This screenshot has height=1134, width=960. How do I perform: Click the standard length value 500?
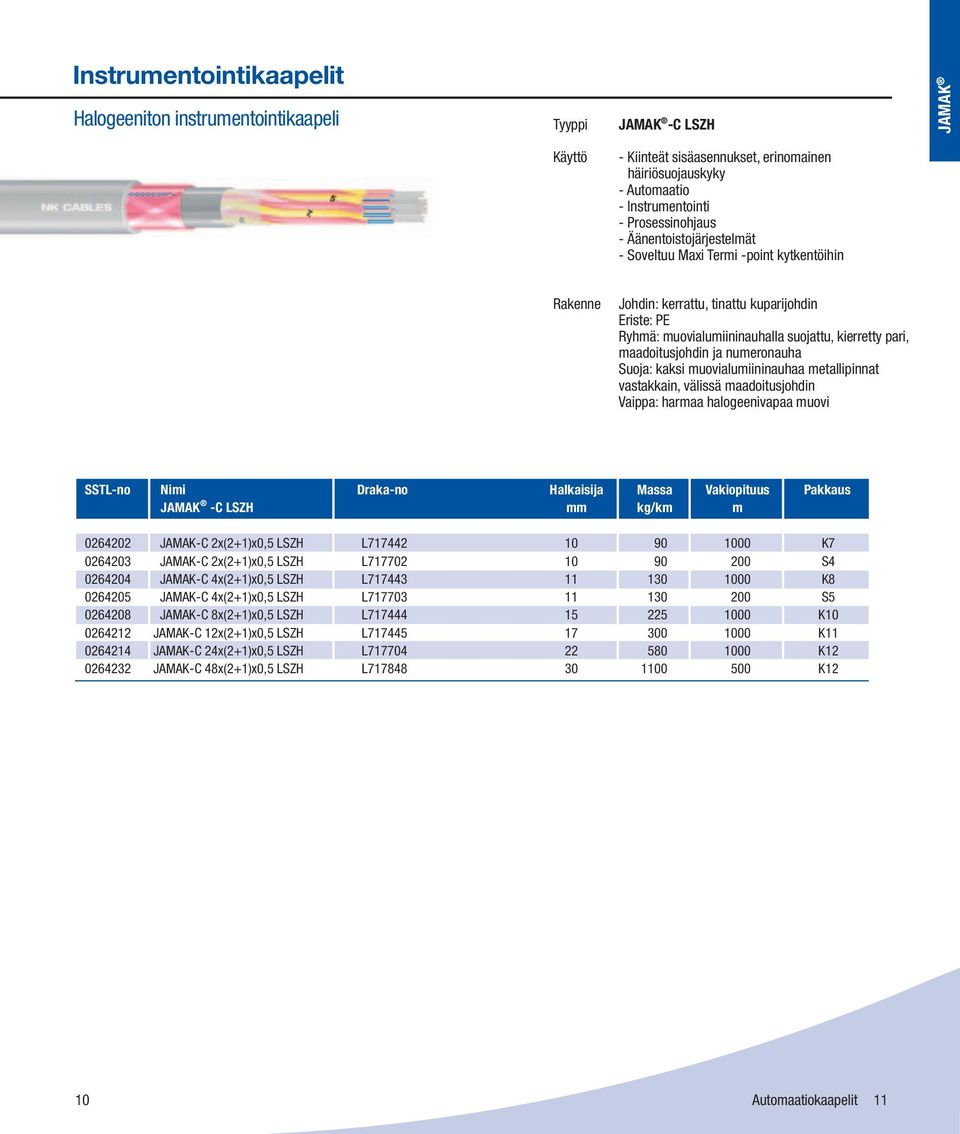click(740, 669)
